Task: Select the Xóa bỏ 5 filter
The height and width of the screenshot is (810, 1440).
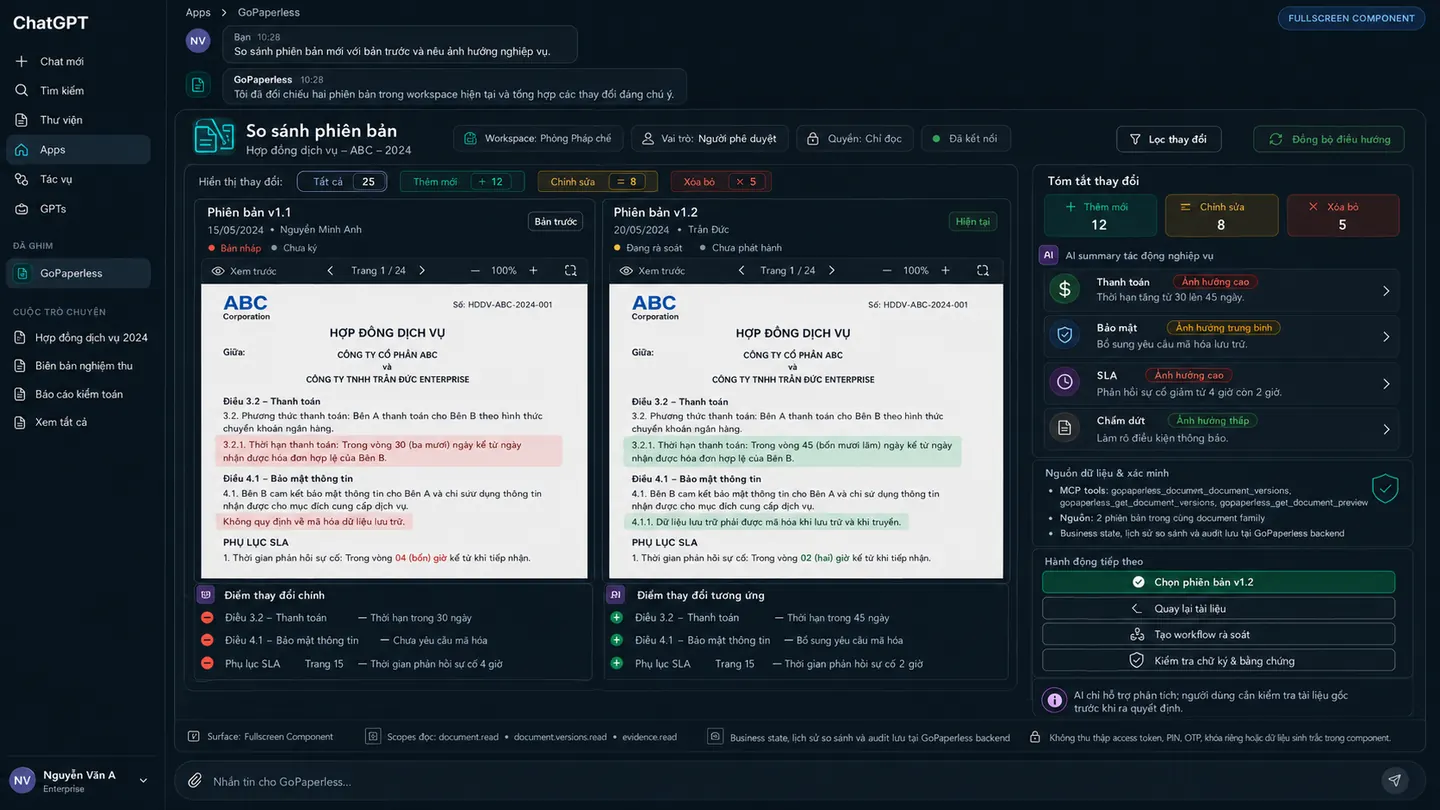Action: 721,181
